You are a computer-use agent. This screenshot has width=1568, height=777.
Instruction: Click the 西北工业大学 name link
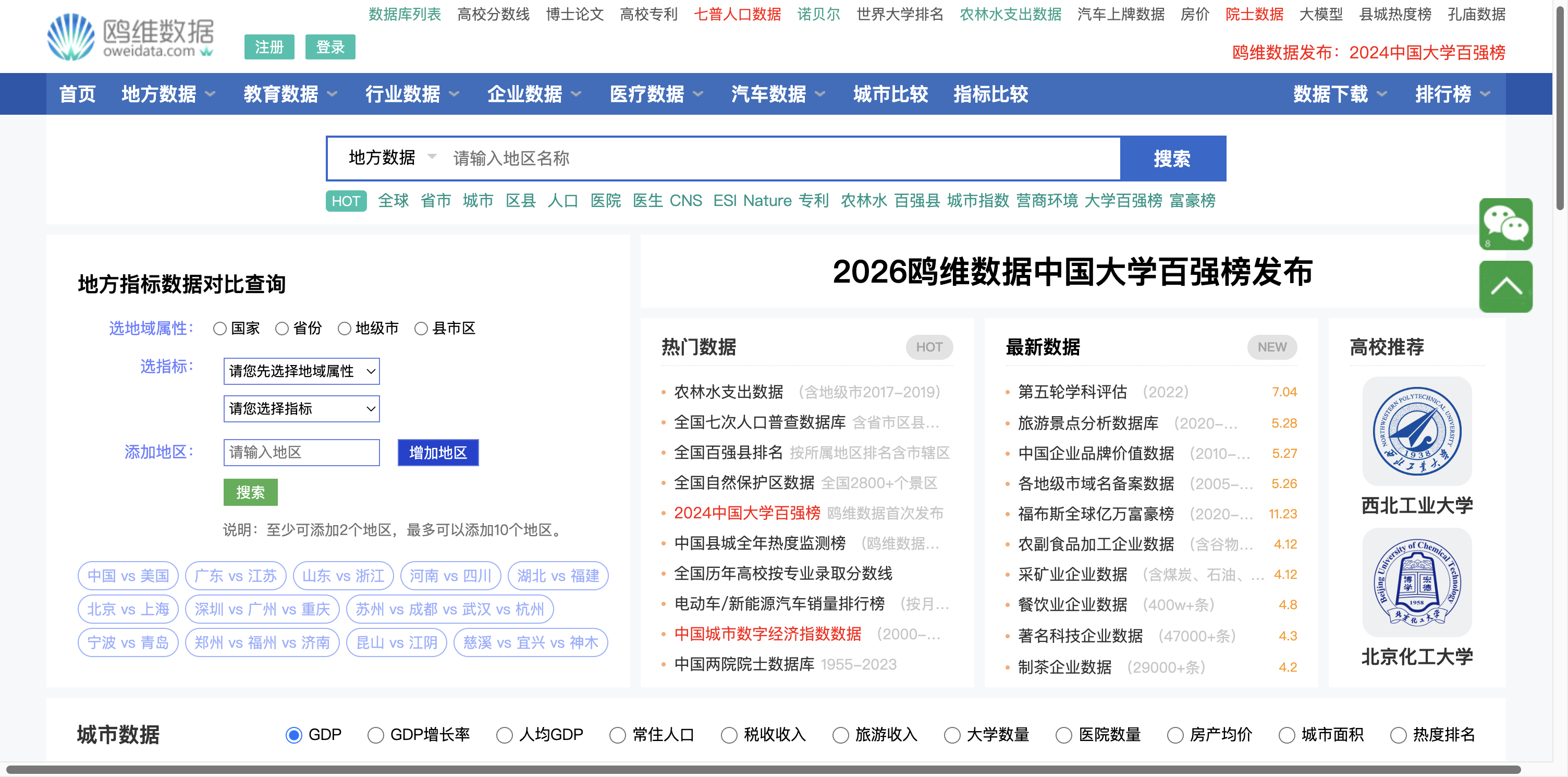(x=1416, y=505)
